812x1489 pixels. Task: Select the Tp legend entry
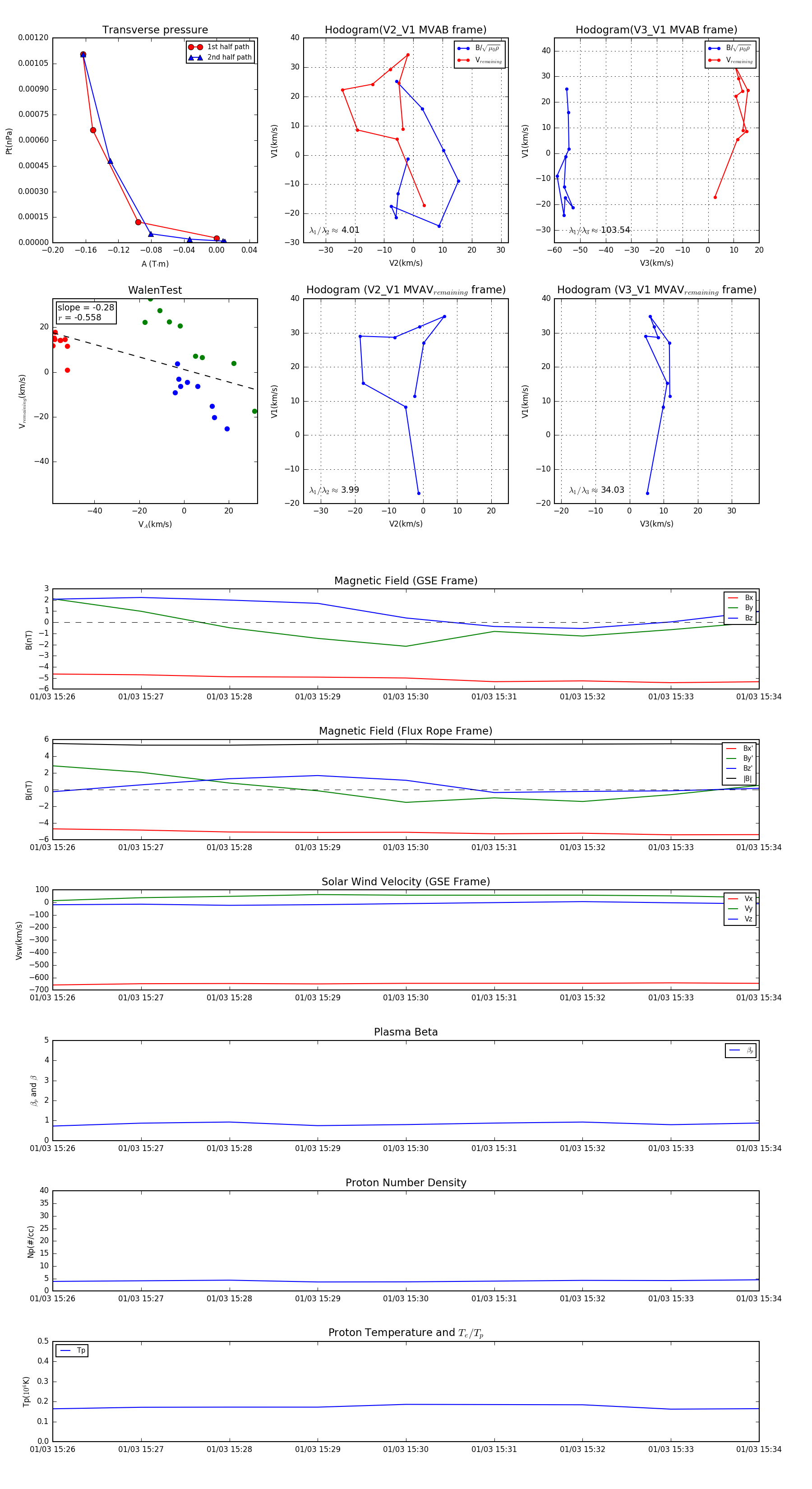tap(72, 1351)
